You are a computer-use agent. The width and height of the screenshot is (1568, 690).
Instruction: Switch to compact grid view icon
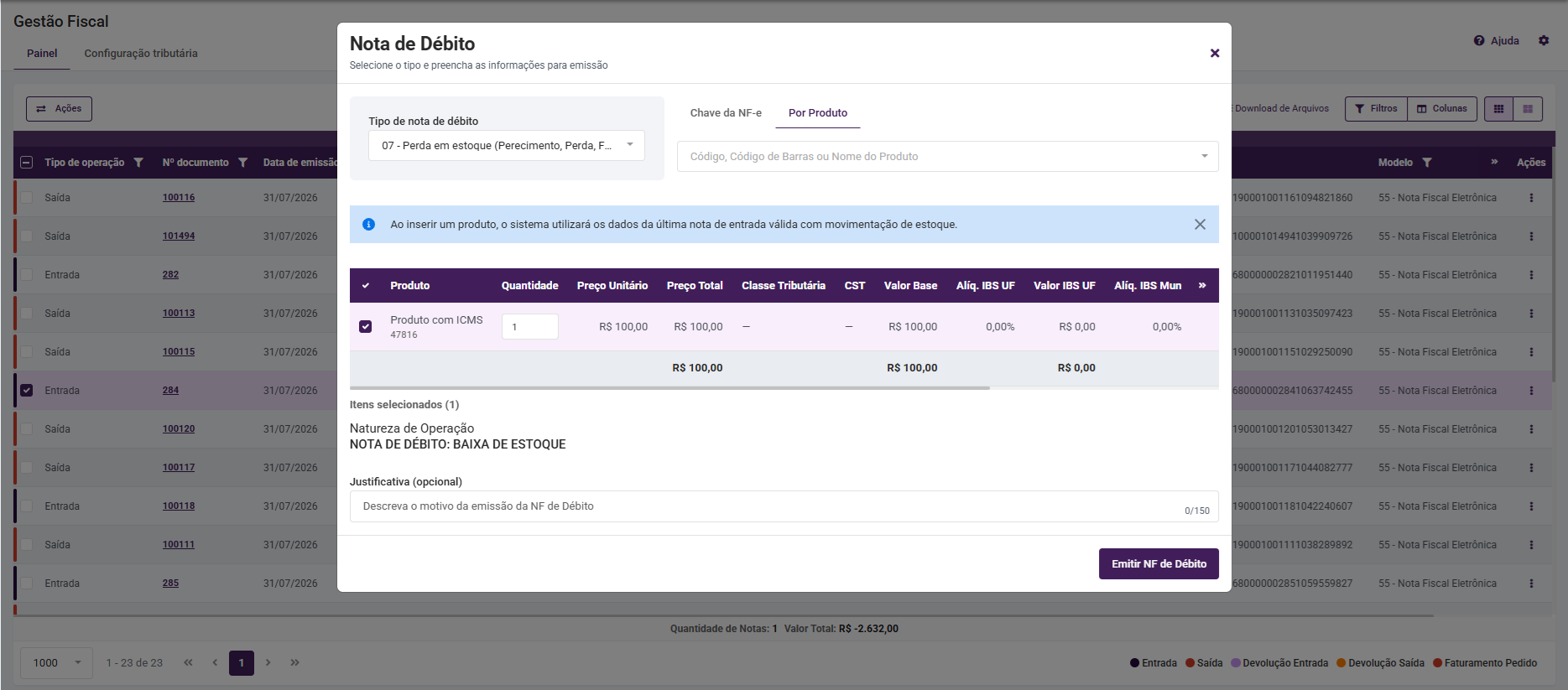point(1498,108)
